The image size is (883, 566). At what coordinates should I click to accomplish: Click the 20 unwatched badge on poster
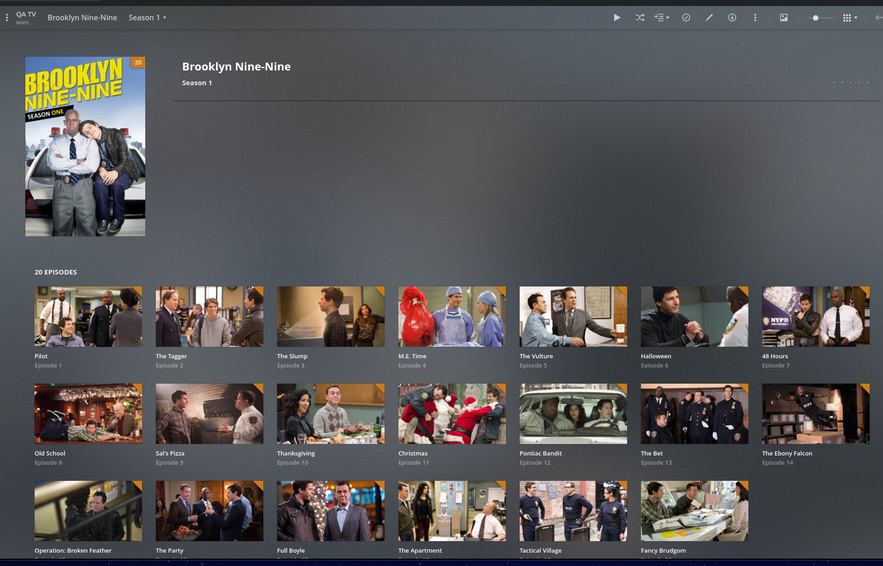(x=138, y=62)
